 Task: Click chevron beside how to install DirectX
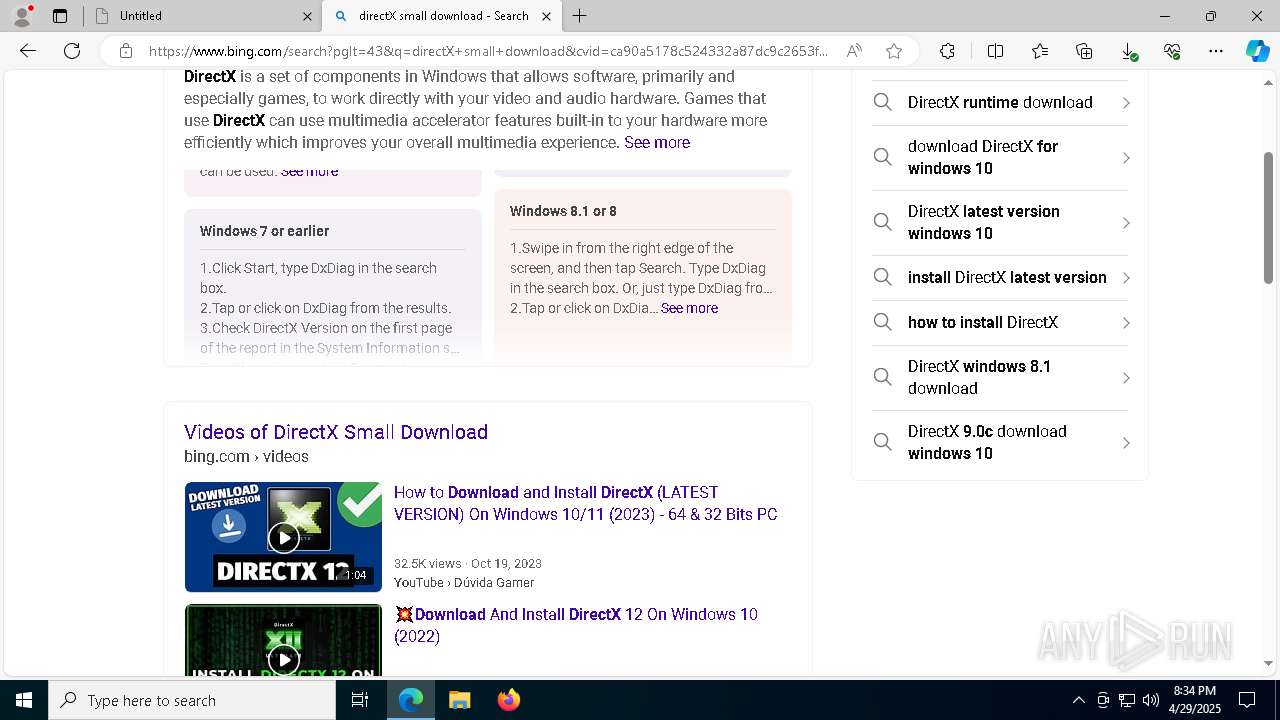click(x=1126, y=323)
